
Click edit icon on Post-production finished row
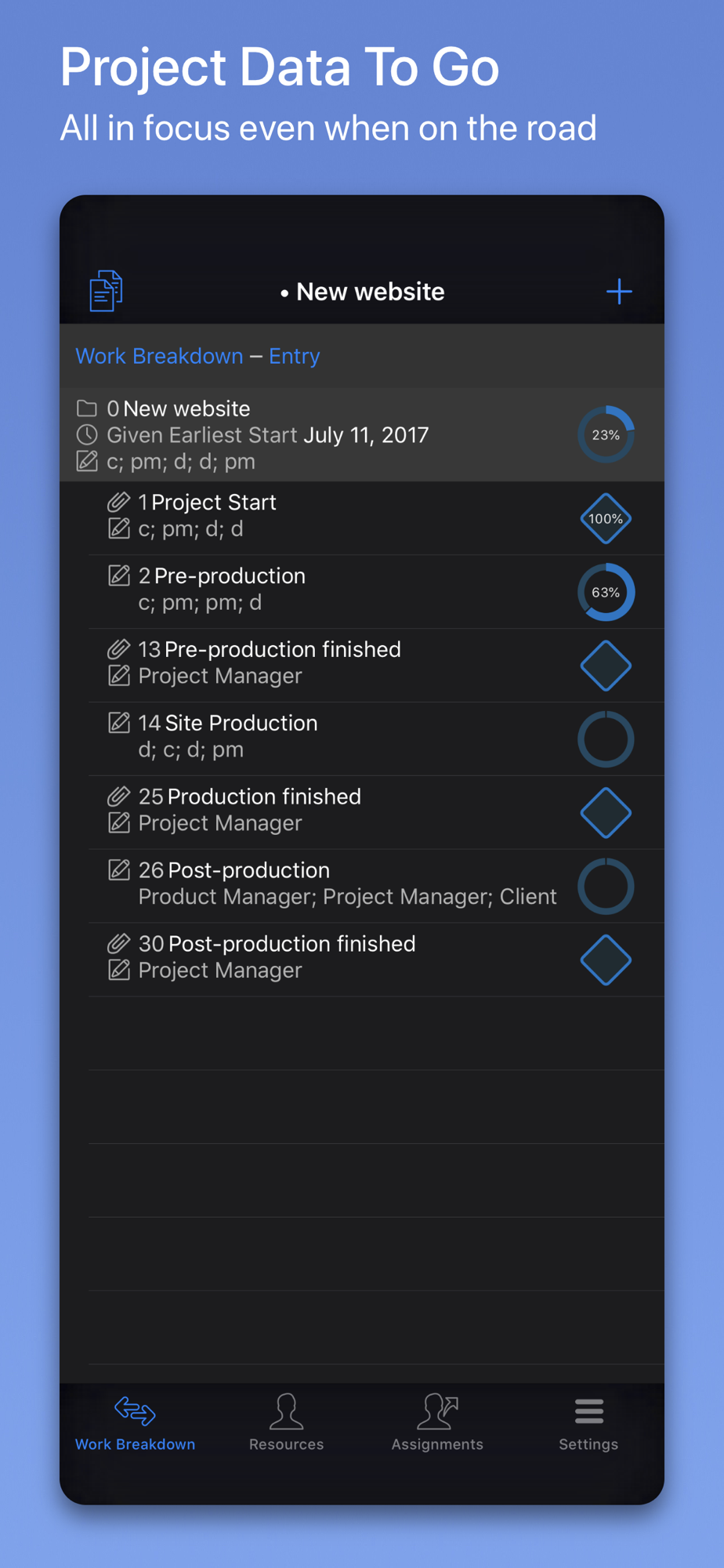(x=118, y=971)
